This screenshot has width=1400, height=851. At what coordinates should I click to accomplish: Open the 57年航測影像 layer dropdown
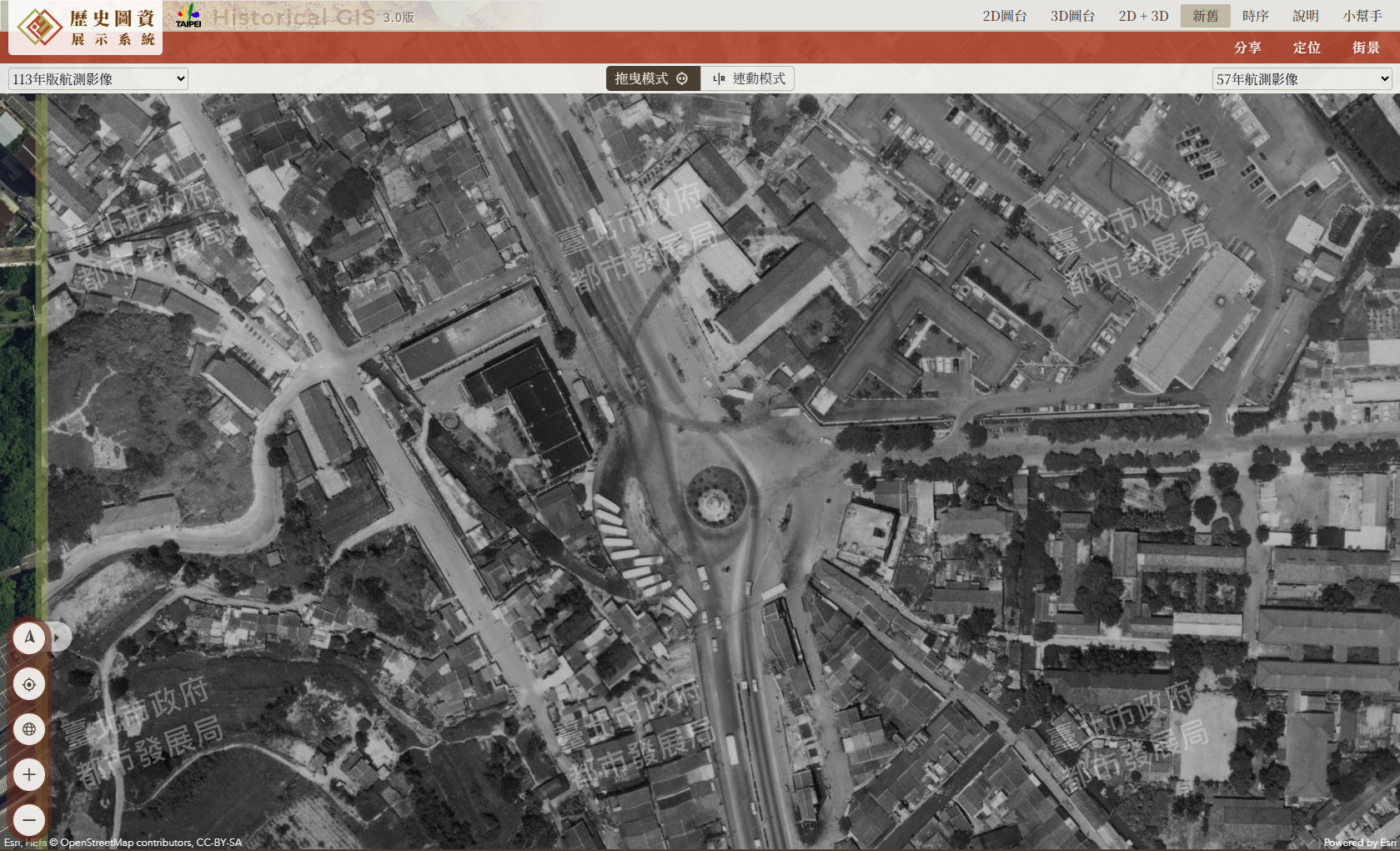pos(1302,79)
